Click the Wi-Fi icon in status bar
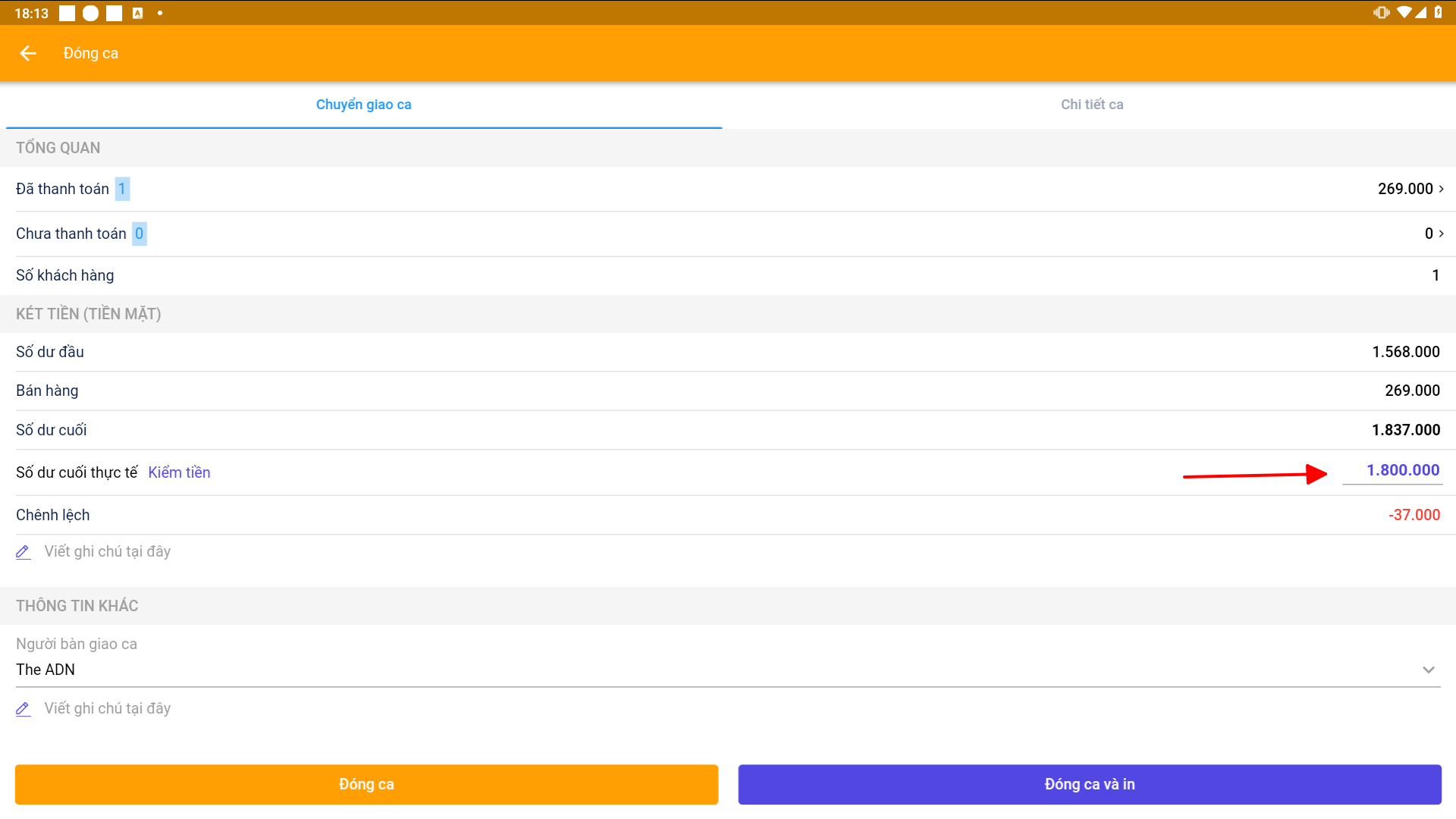1456x819 pixels. (1404, 12)
